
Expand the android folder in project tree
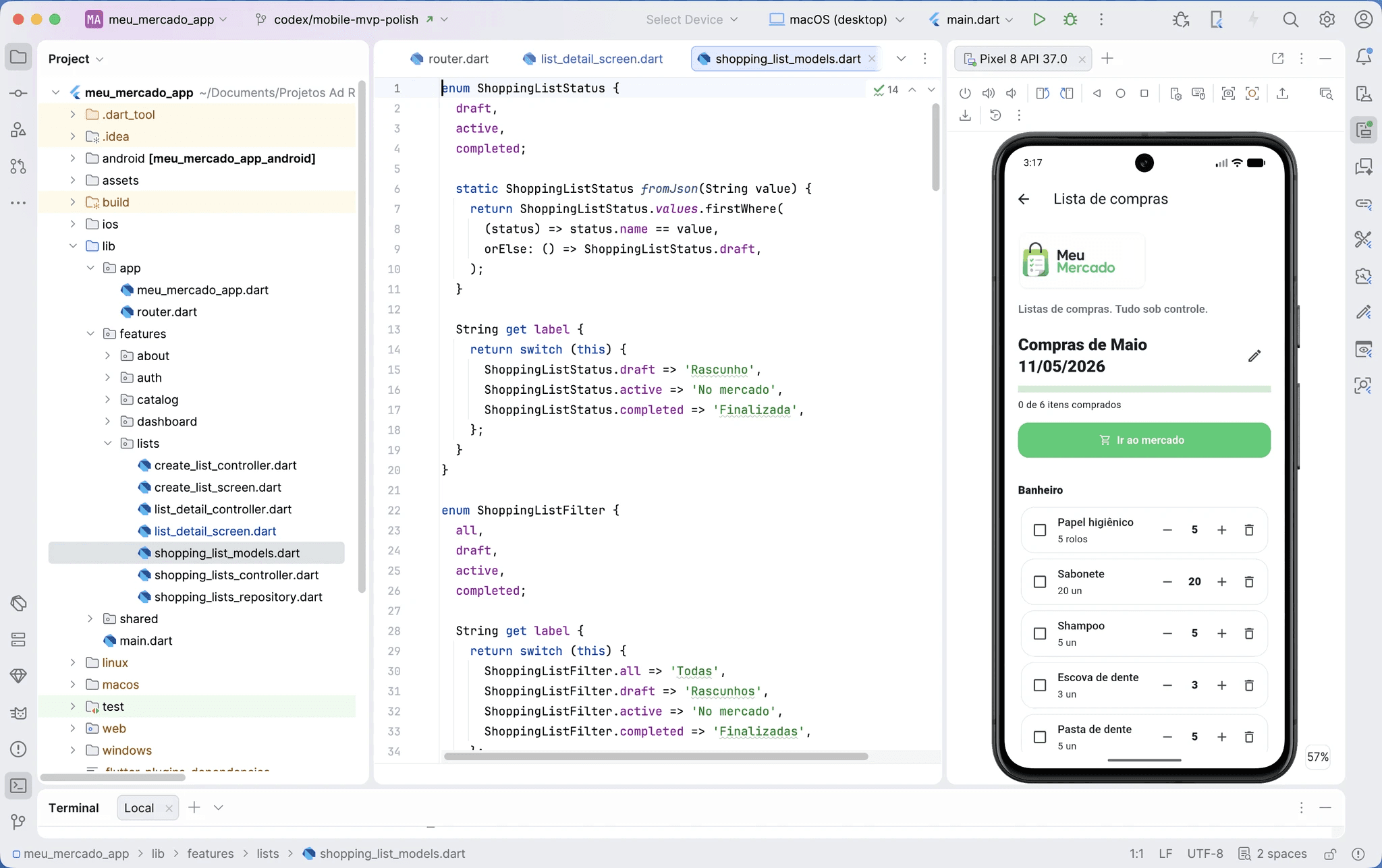[73, 158]
